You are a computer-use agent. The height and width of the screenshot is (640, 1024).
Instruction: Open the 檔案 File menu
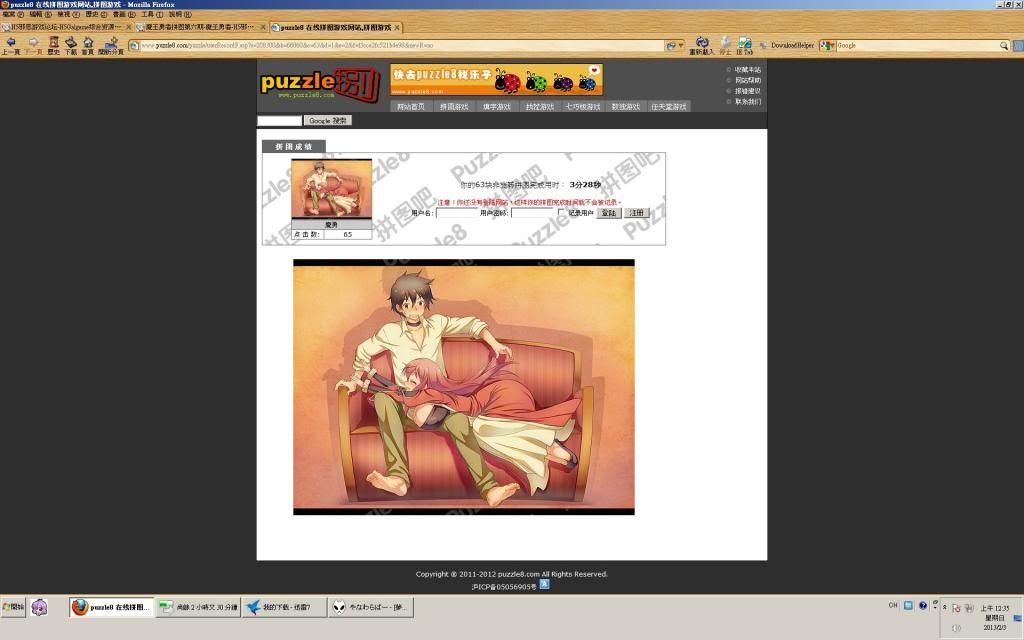[x=13, y=14]
